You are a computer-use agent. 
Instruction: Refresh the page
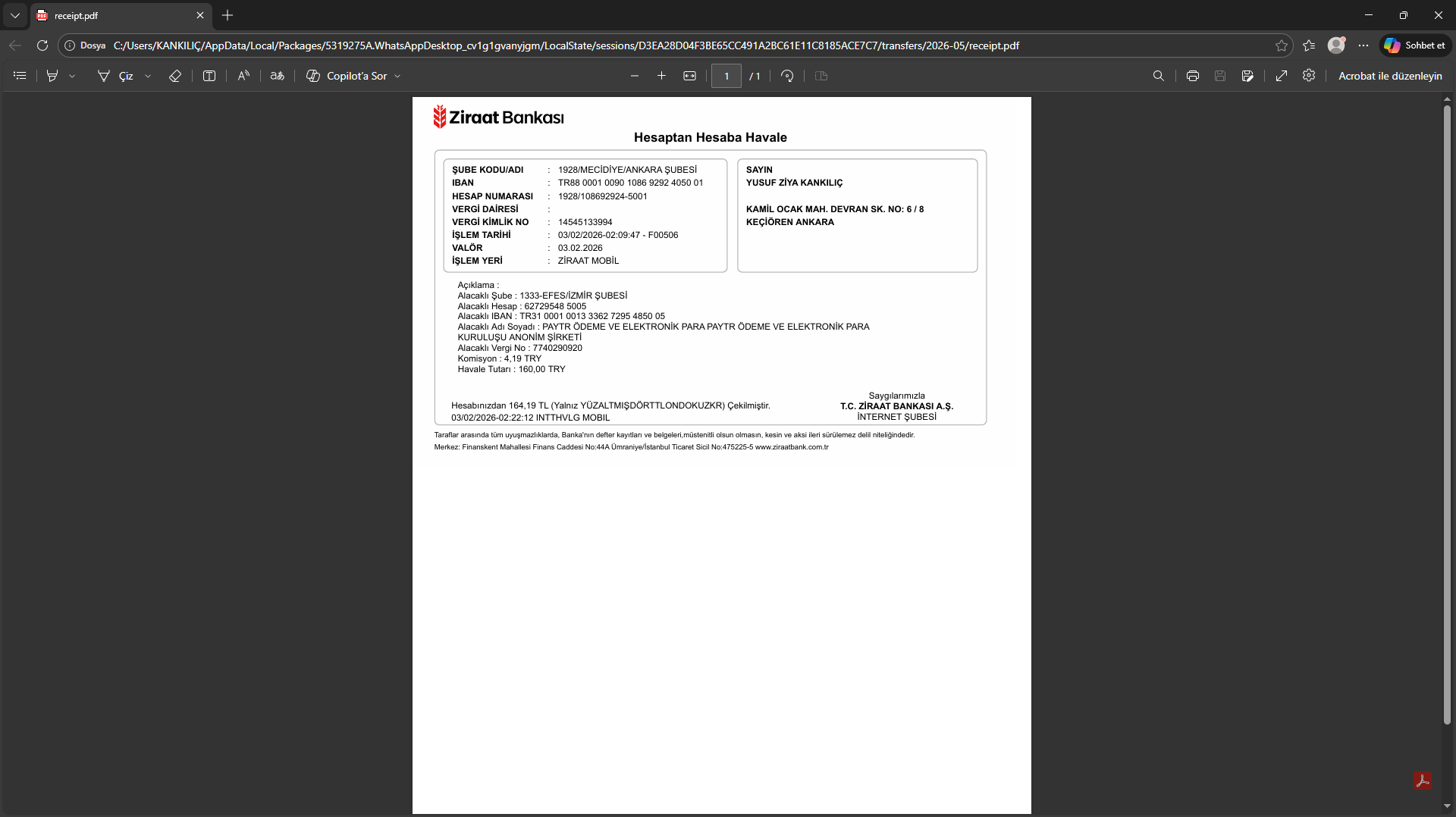point(42,45)
